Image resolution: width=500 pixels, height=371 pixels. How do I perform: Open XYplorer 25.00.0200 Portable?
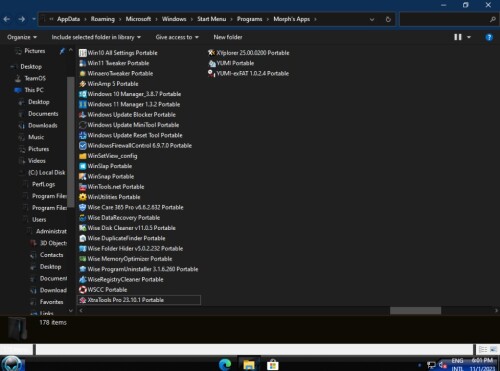point(249,53)
